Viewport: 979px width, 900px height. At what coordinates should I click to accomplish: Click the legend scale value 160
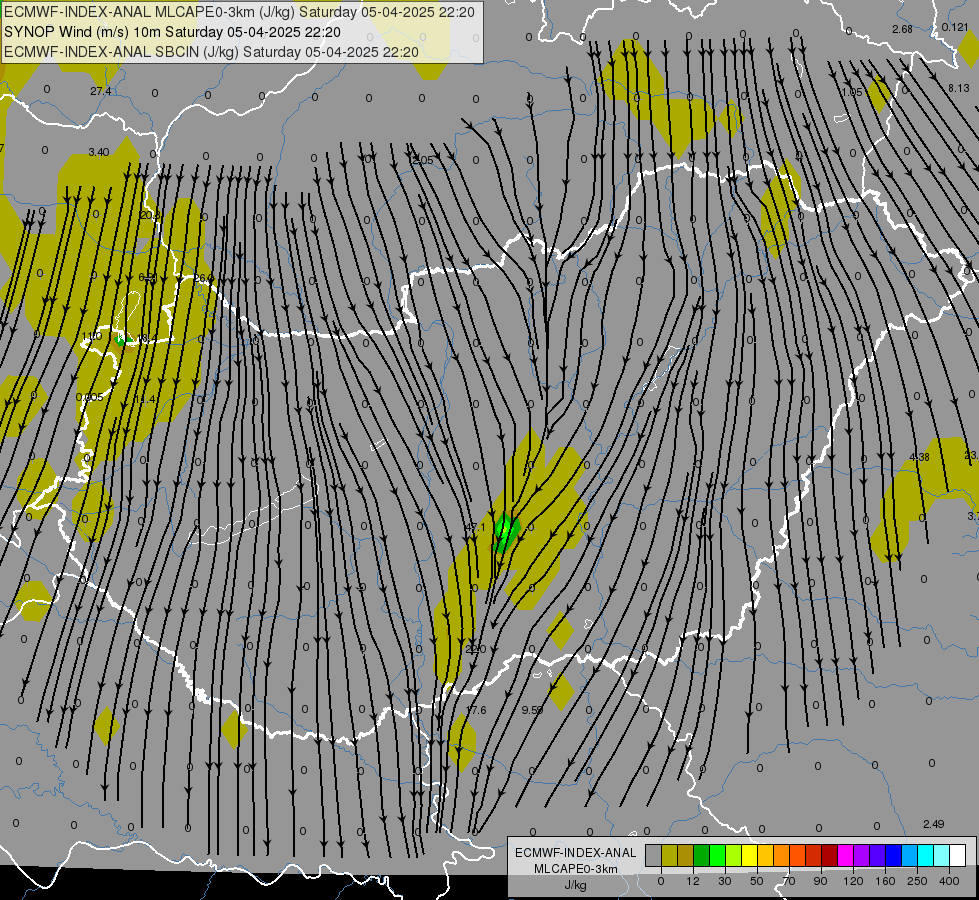click(x=885, y=881)
